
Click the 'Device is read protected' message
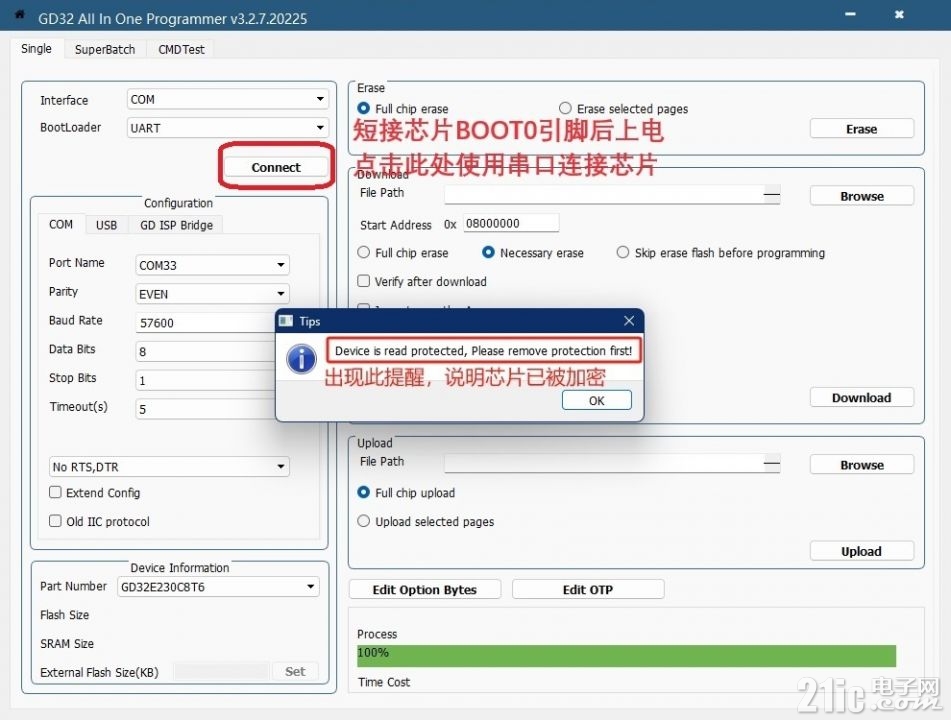pyautogui.click(x=483, y=351)
